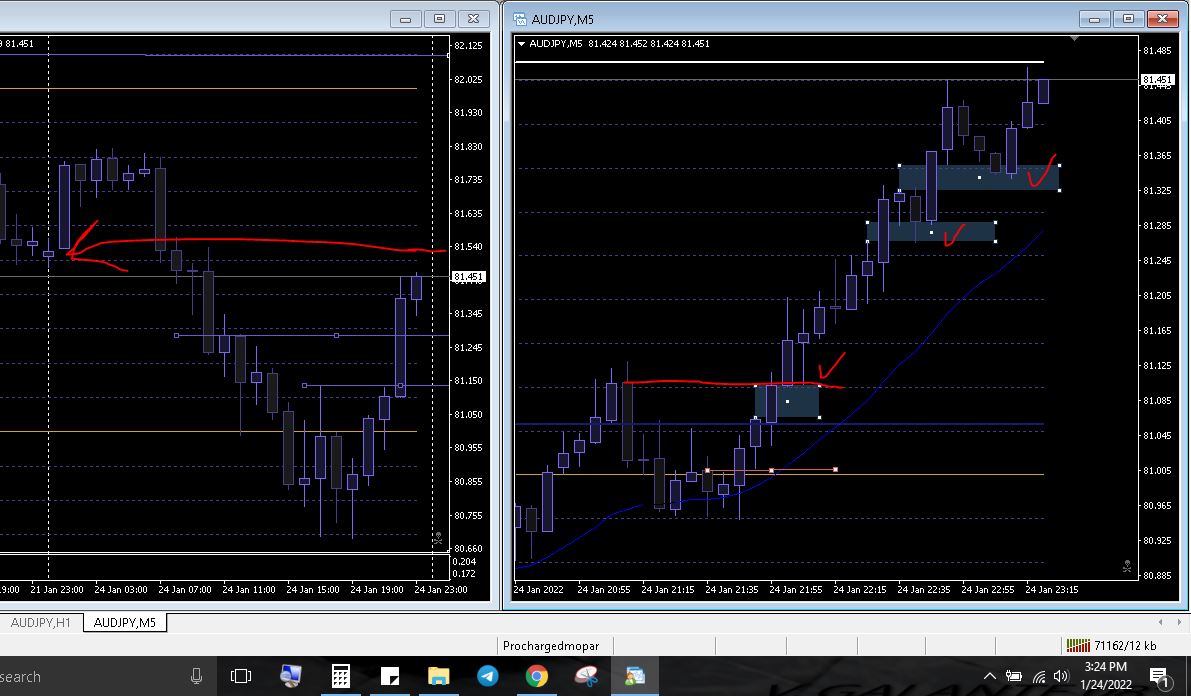Toggle the microphone voice search icon
Screen dimensions: 1191x696
pos(197,676)
